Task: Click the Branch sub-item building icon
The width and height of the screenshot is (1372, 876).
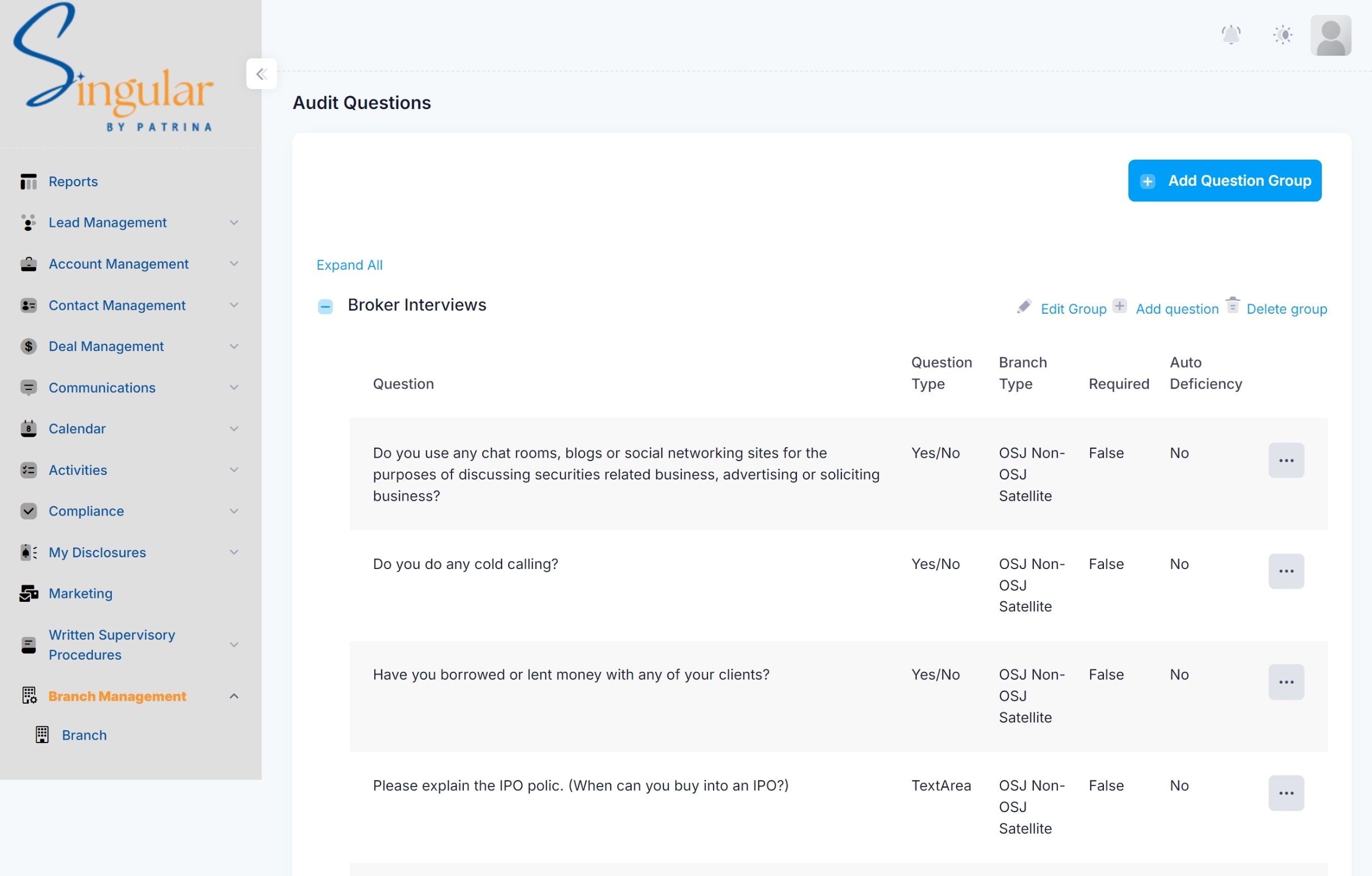Action: click(x=42, y=735)
